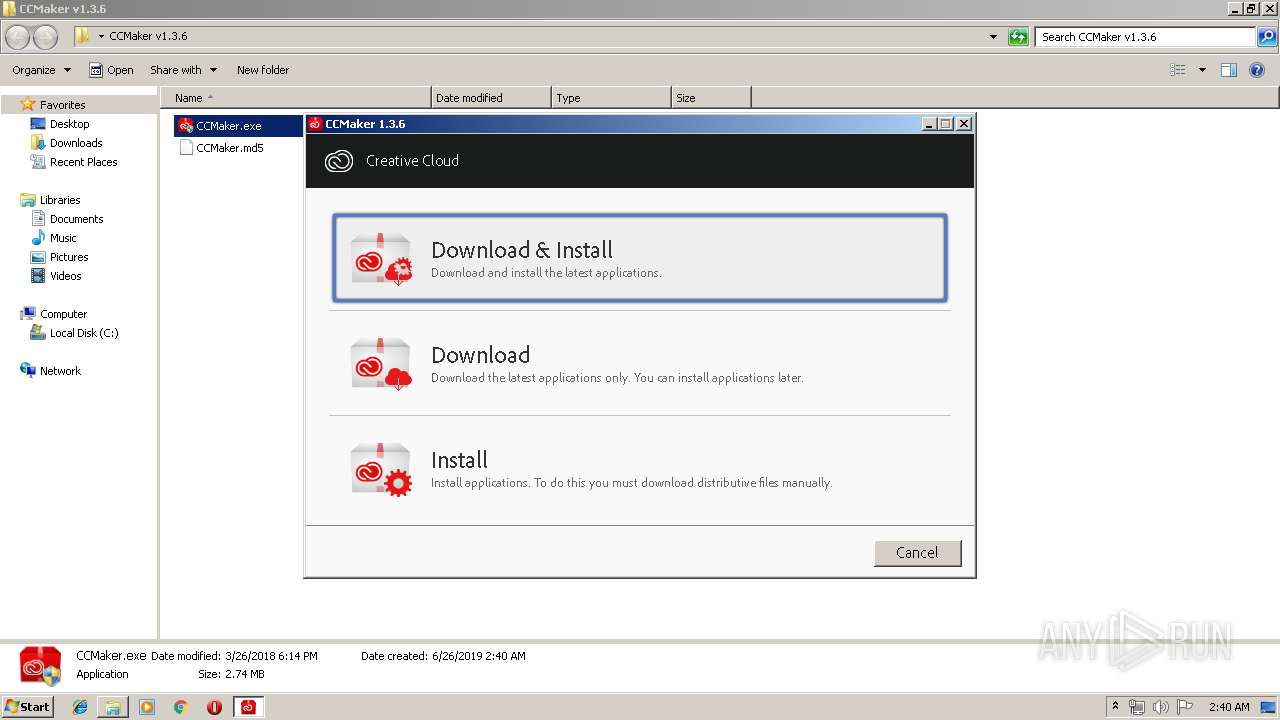Click the Action Center flag icon
Viewport: 1280px width, 720px height.
[x=1185, y=707]
